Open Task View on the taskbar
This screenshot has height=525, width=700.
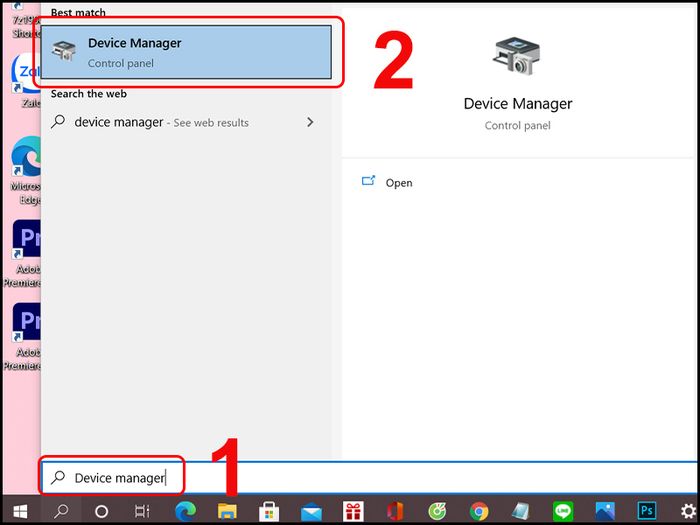pyautogui.click(x=142, y=511)
